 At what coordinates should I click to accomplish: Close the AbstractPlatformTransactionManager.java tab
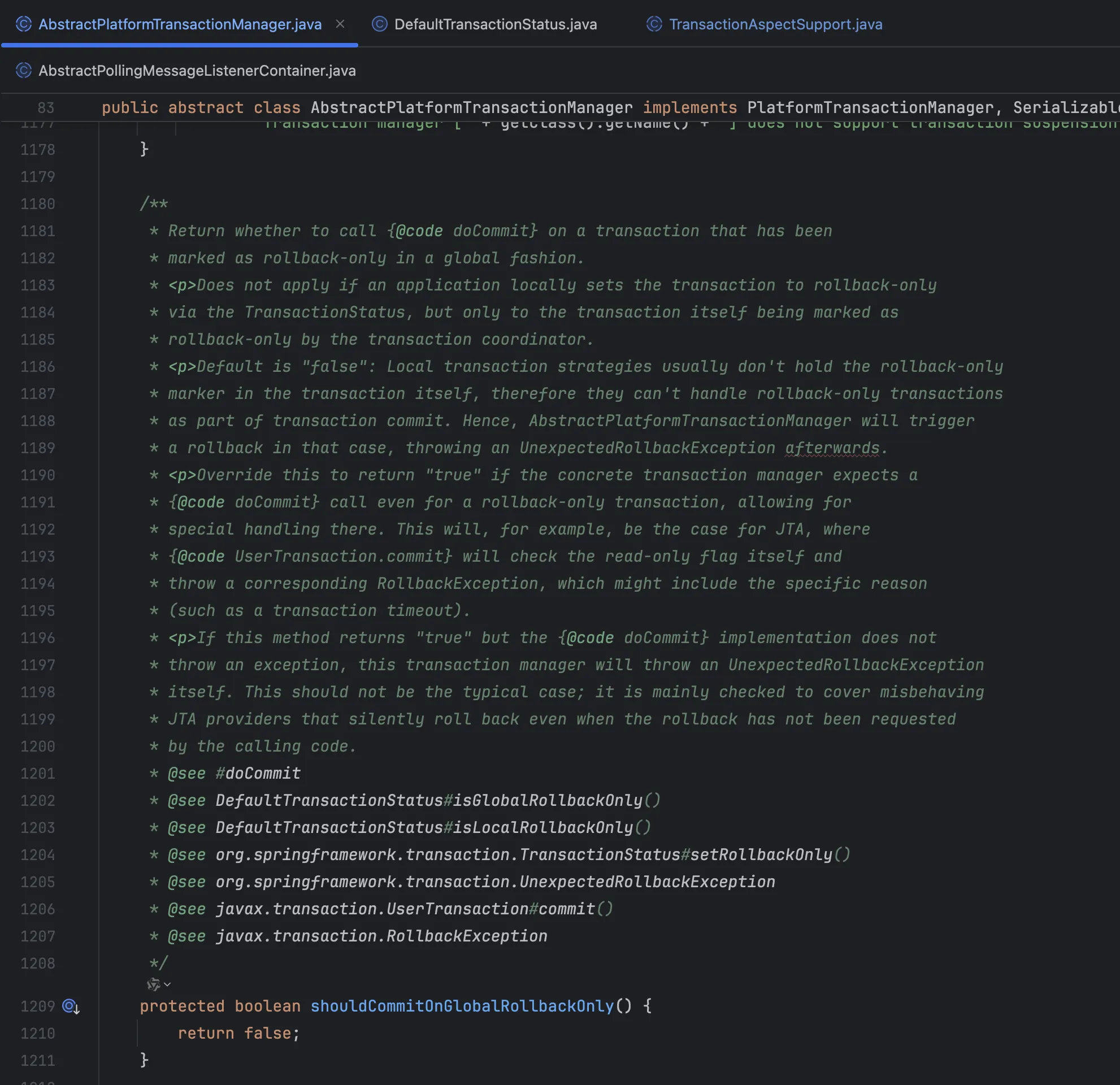click(x=340, y=24)
